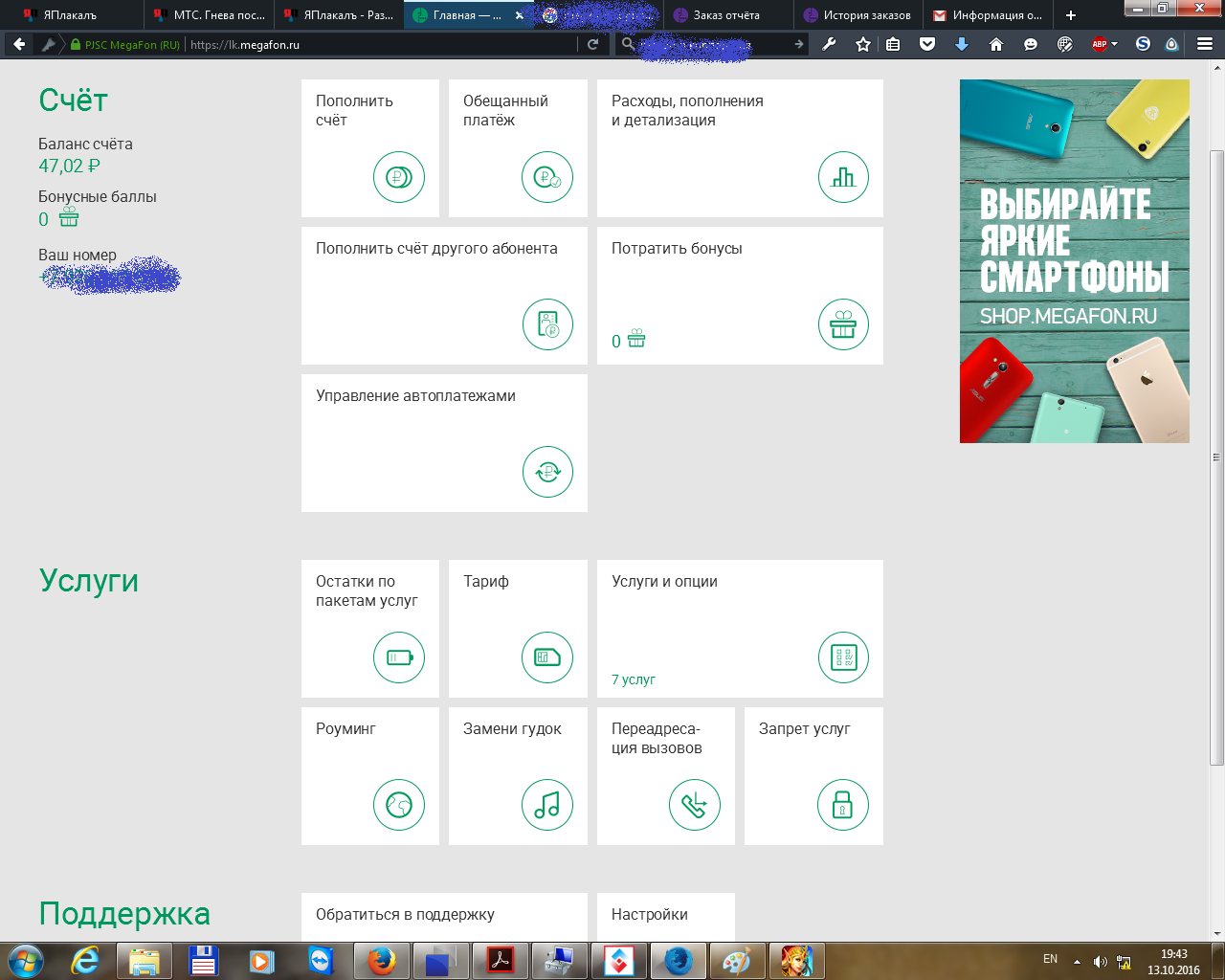Go back using the browser back arrow
The image size is (1225, 980).
19,44
